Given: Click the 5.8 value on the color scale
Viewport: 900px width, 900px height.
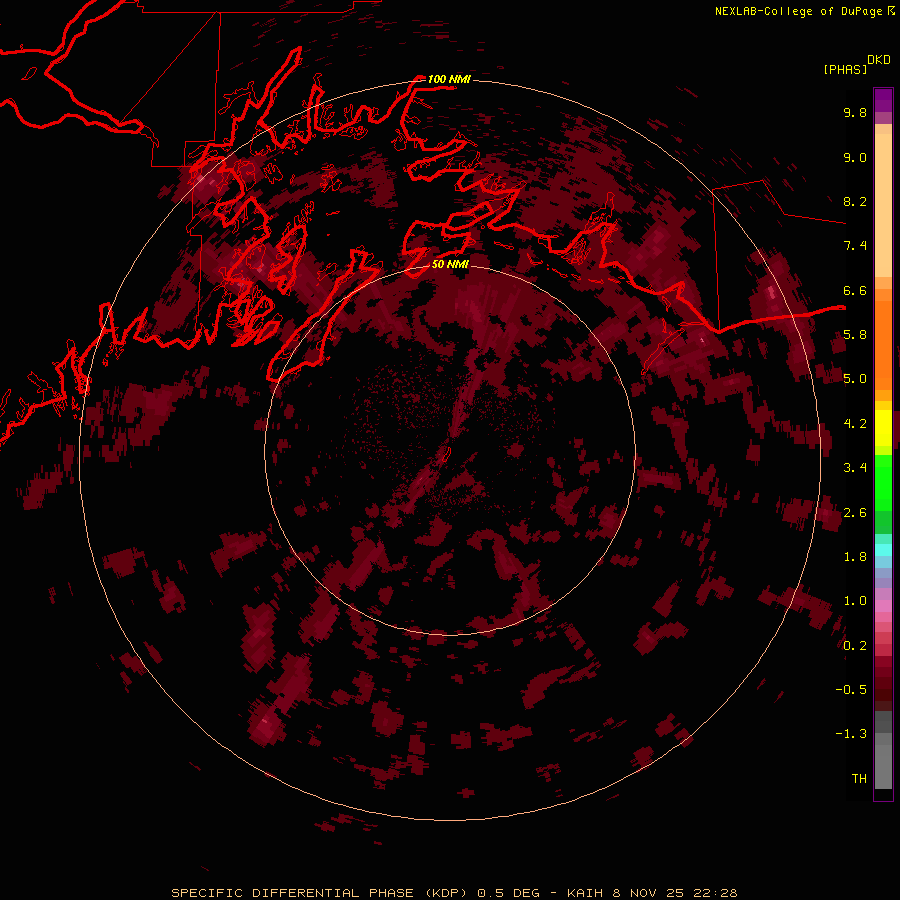Looking at the screenshot, I should pyautogui.click(x=855, y=335).
